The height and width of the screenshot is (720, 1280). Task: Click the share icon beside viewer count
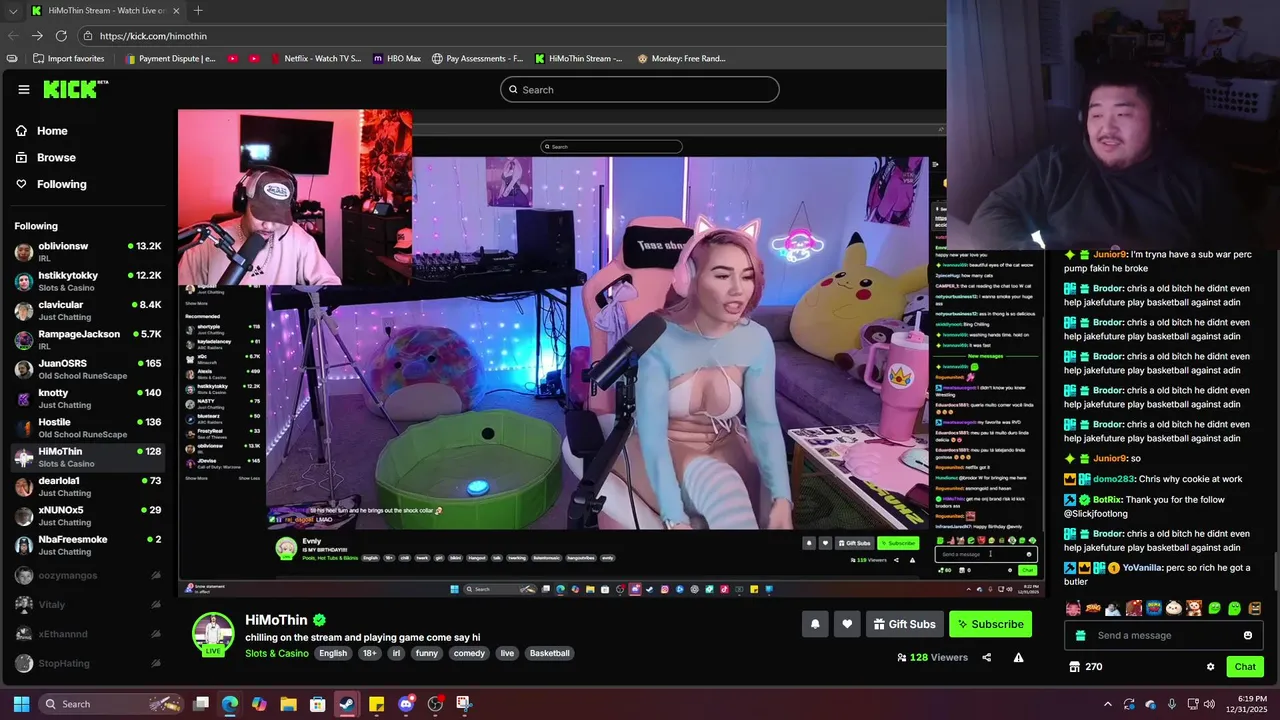[987, 657]
